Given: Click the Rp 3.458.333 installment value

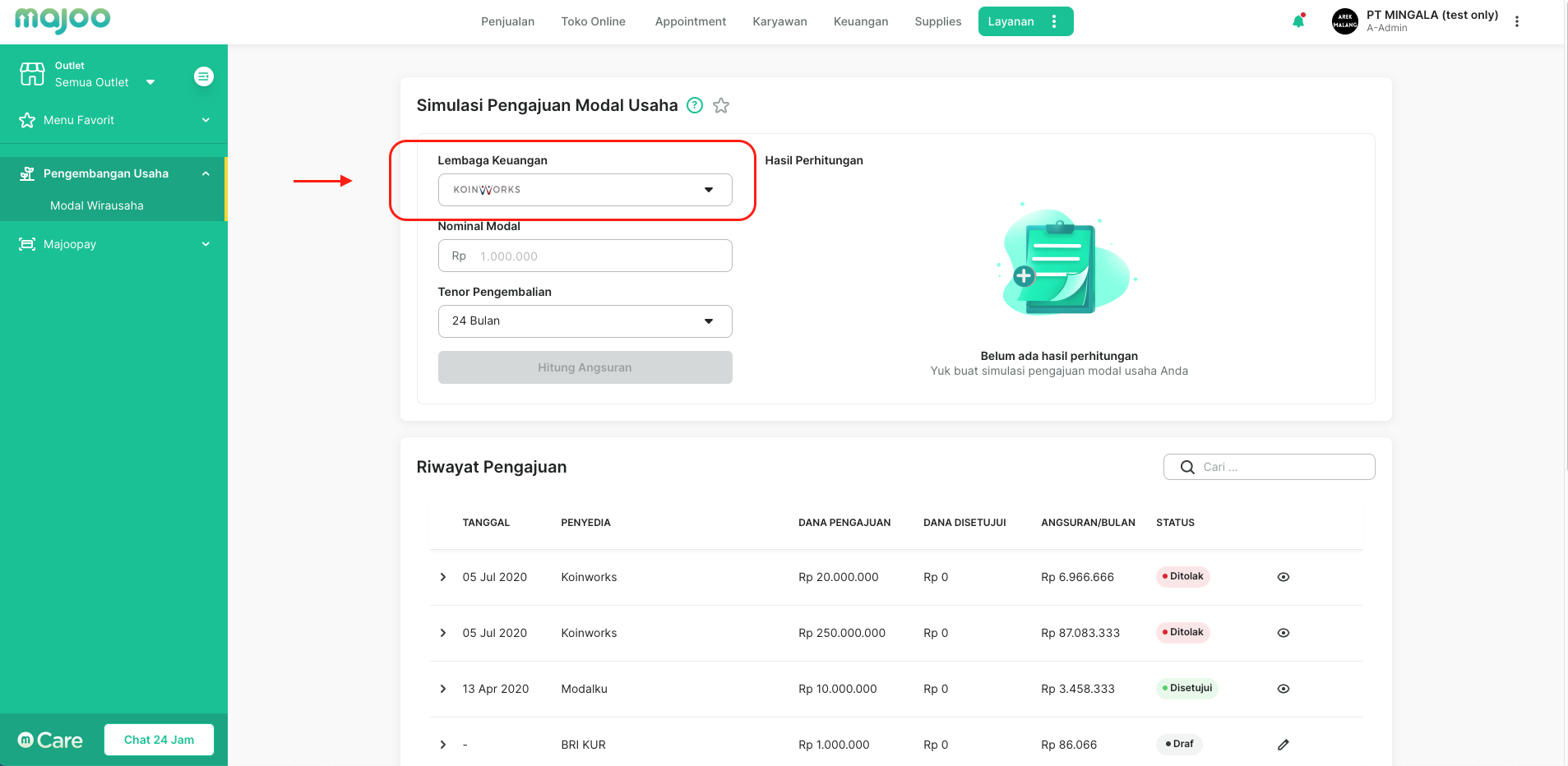Looking at the screenshot, I should tap(1078, 689).
